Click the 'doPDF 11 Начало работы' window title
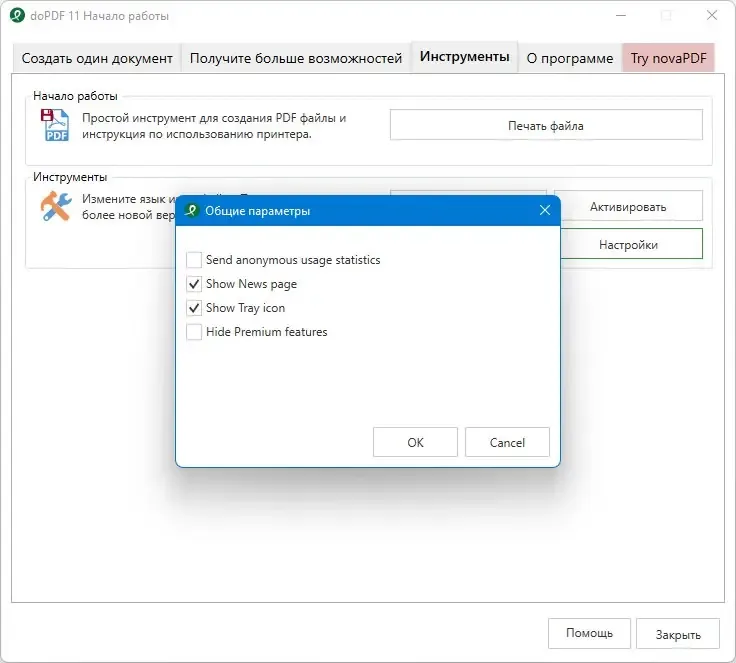 [x=100, y=16]
